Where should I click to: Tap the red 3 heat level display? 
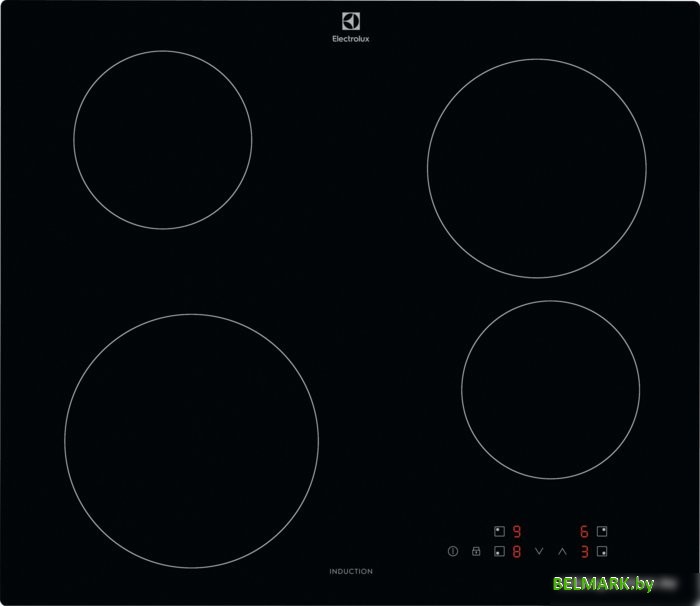tap(584, 551)
